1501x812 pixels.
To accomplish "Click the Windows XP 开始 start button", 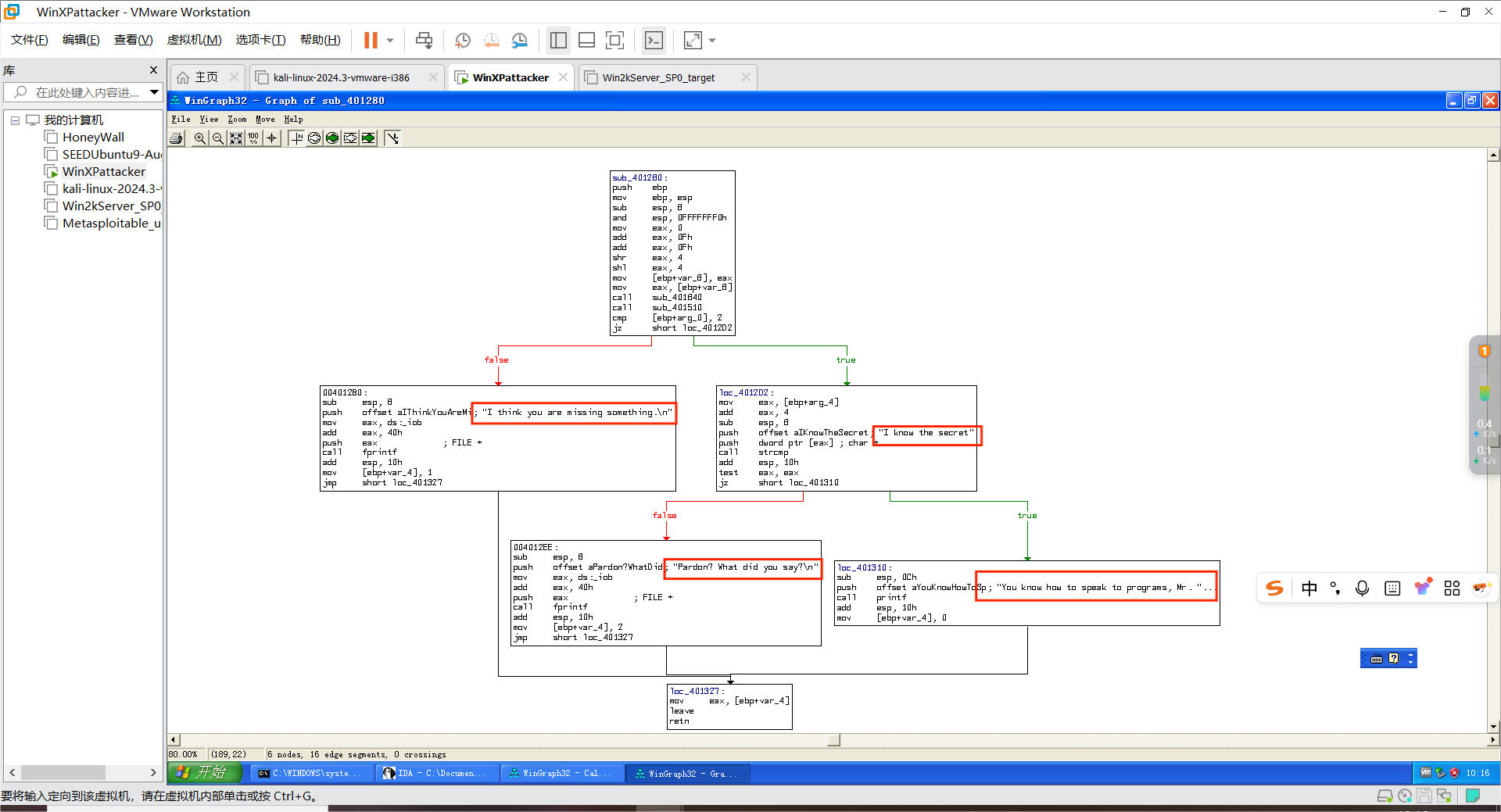I will point(202,773).
